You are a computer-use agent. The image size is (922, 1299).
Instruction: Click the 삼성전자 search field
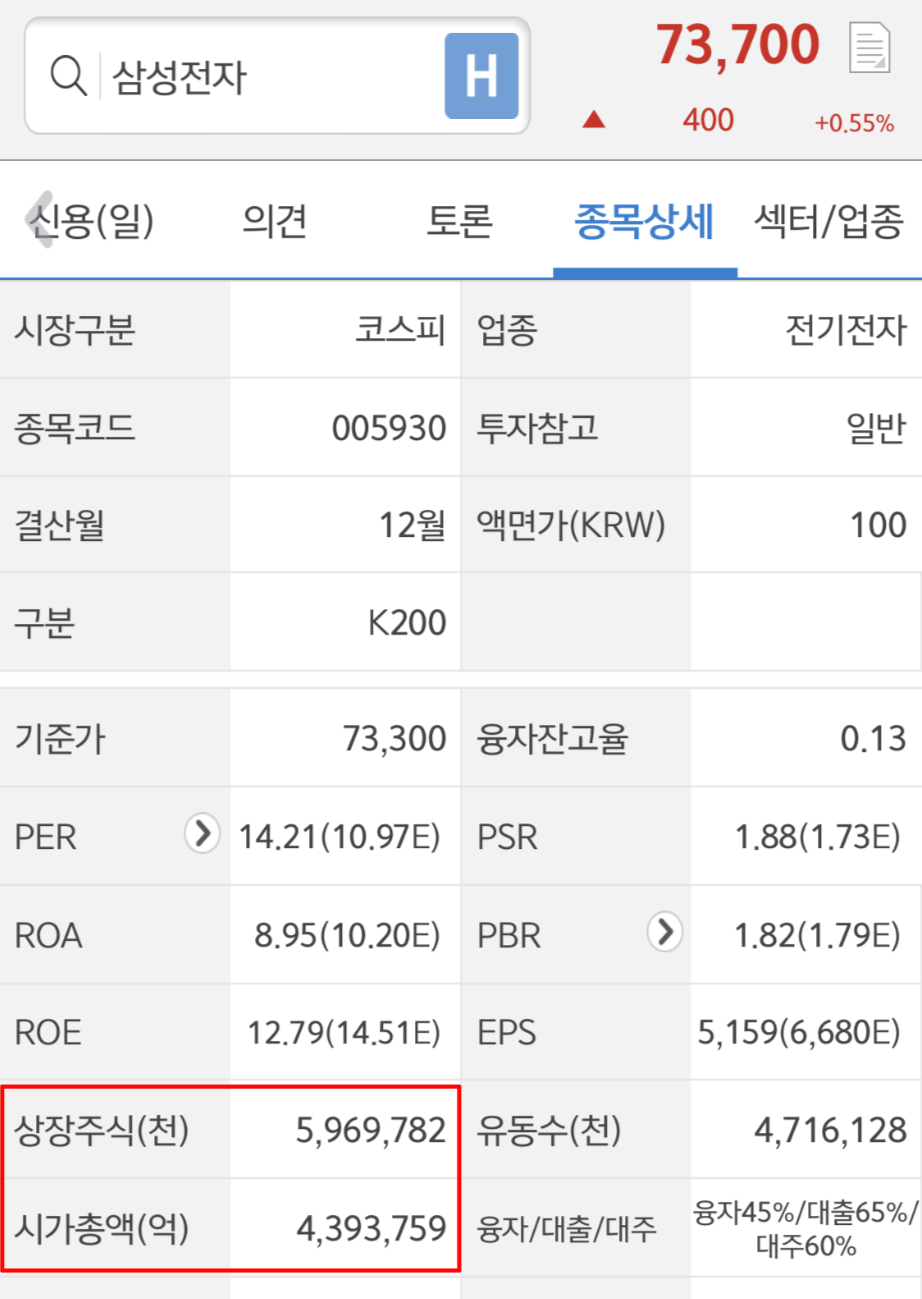277,76
